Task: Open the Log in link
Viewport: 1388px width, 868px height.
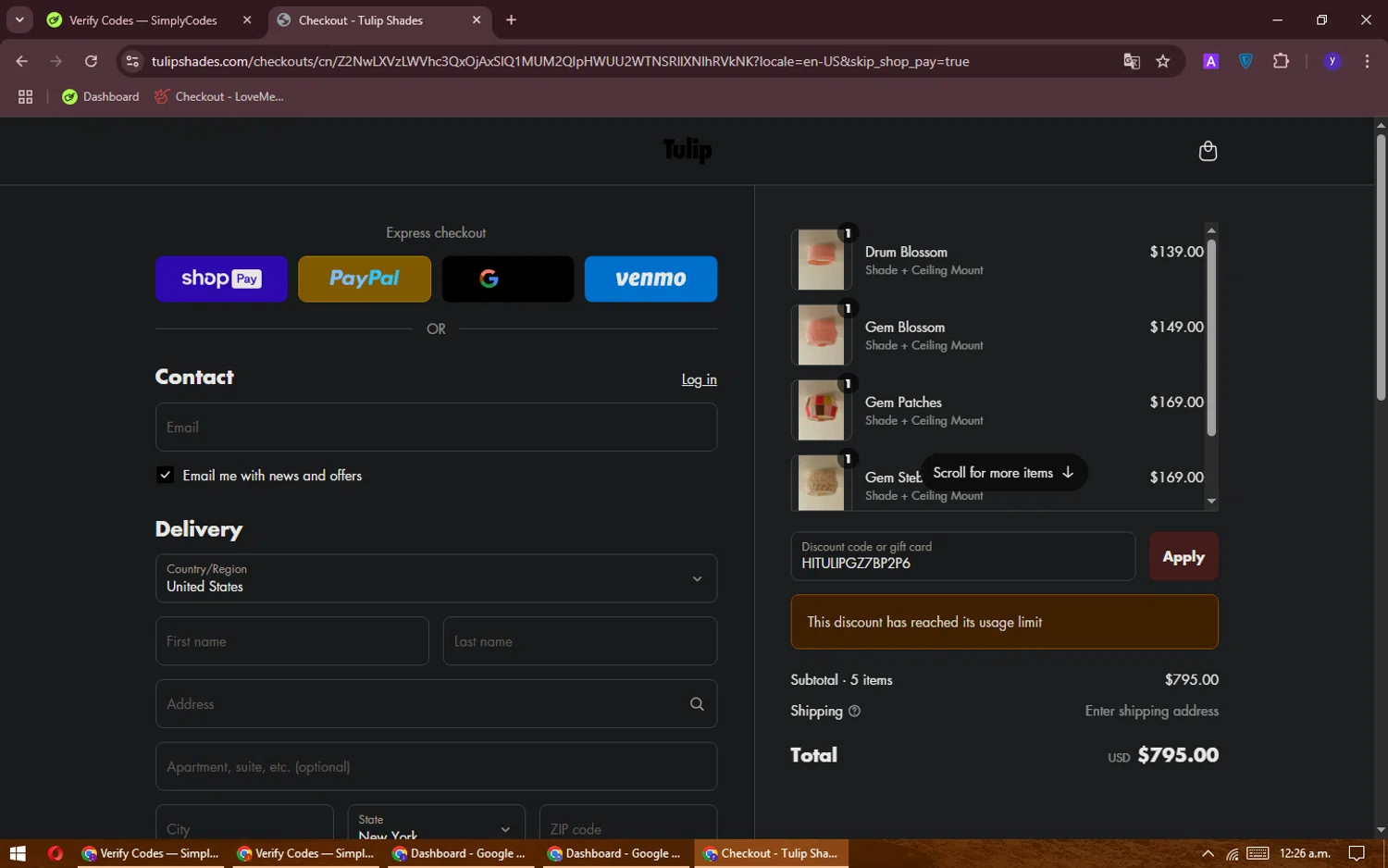Action: point(699,379)
